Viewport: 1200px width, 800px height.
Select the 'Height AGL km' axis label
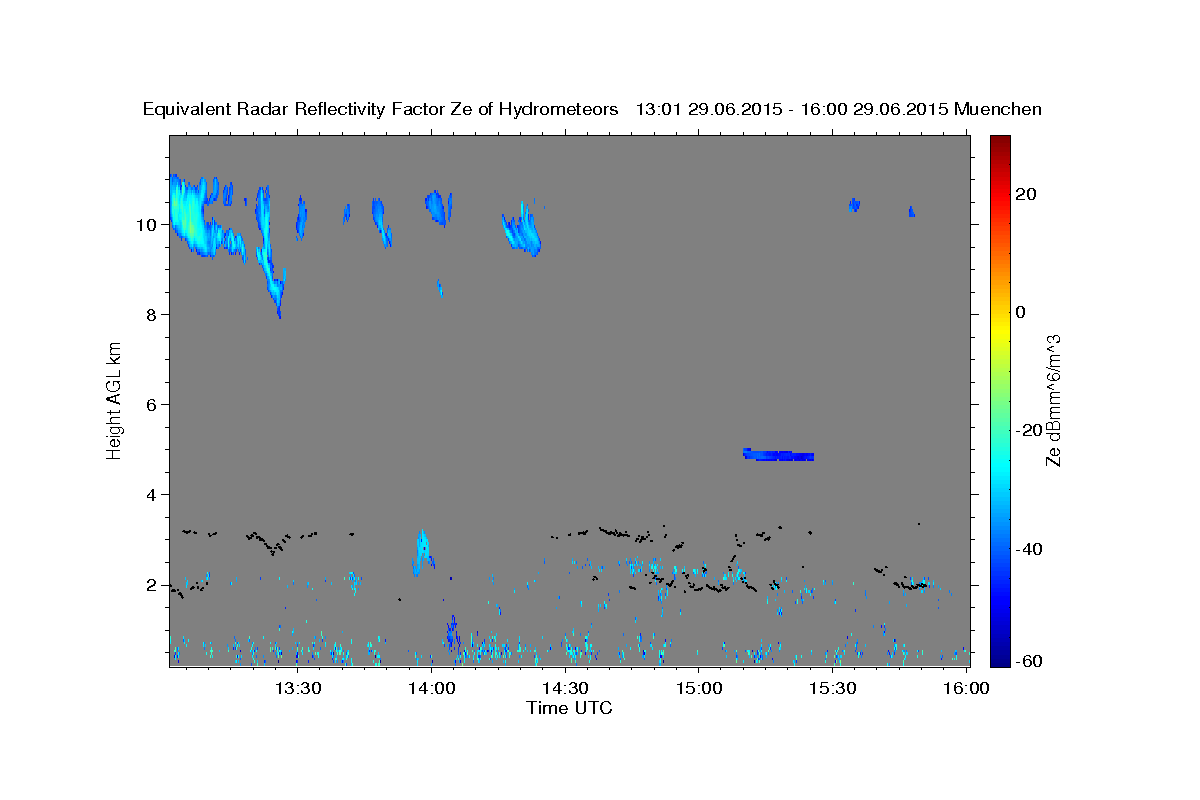click(x=115, y=399)
